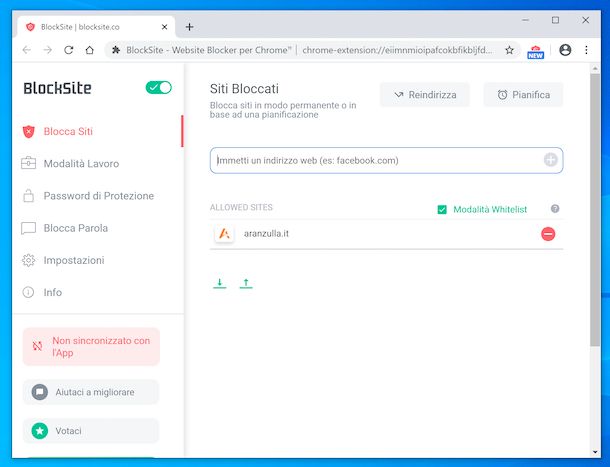Image resolution: width=610 pixels, height=467 pixels.
Task: Open Chrome three-dot menu
Action: click(586, 50)
